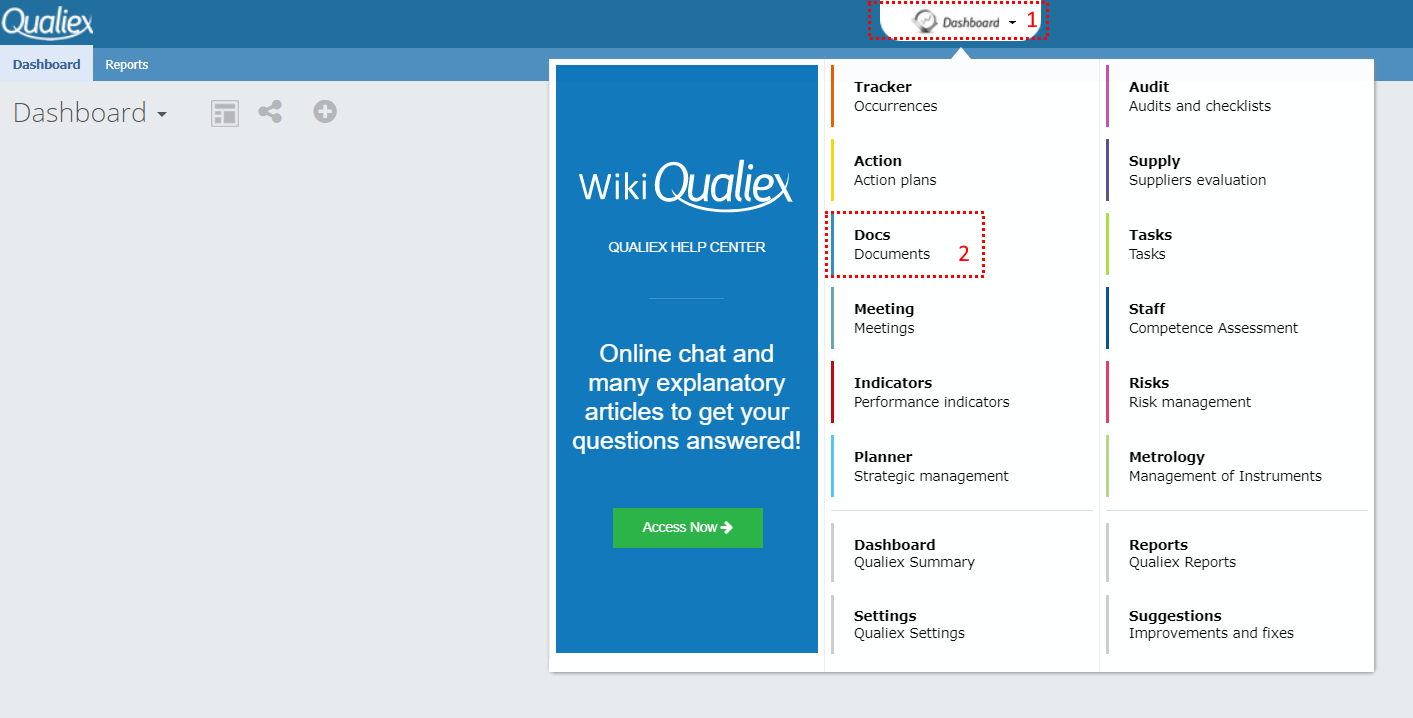
Task: Open the Supply Suppliers evaluation module
Action: [1237, 170]
